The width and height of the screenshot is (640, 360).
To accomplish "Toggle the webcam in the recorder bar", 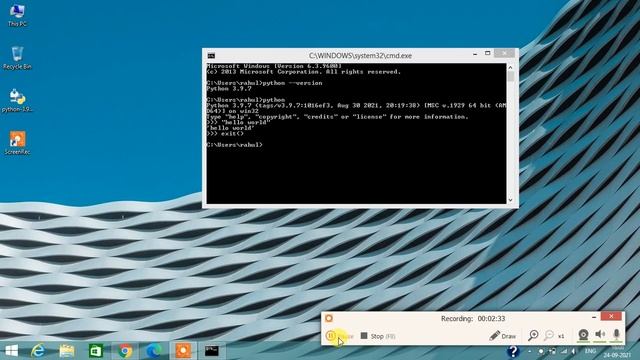I will coord(583,335).
